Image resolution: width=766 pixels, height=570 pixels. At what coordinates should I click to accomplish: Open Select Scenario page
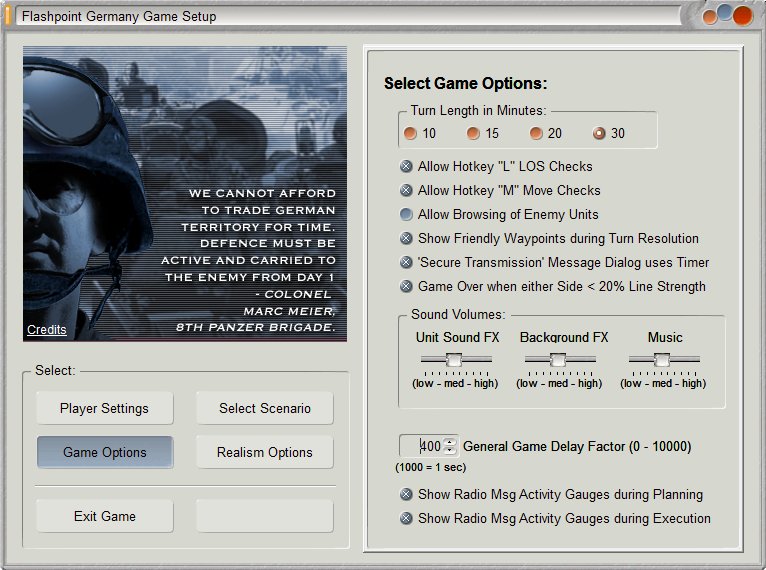click(x=265, y=408)
